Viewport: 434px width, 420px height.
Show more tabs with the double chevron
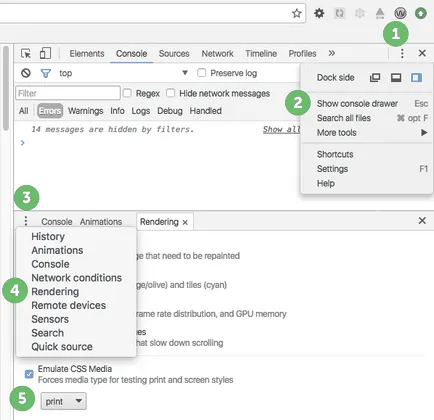pyautogui.click(x=331, y=53)
